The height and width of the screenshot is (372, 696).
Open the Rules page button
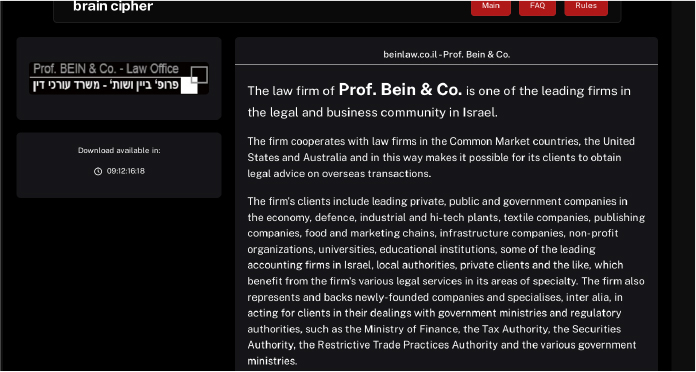pos(586,8)
